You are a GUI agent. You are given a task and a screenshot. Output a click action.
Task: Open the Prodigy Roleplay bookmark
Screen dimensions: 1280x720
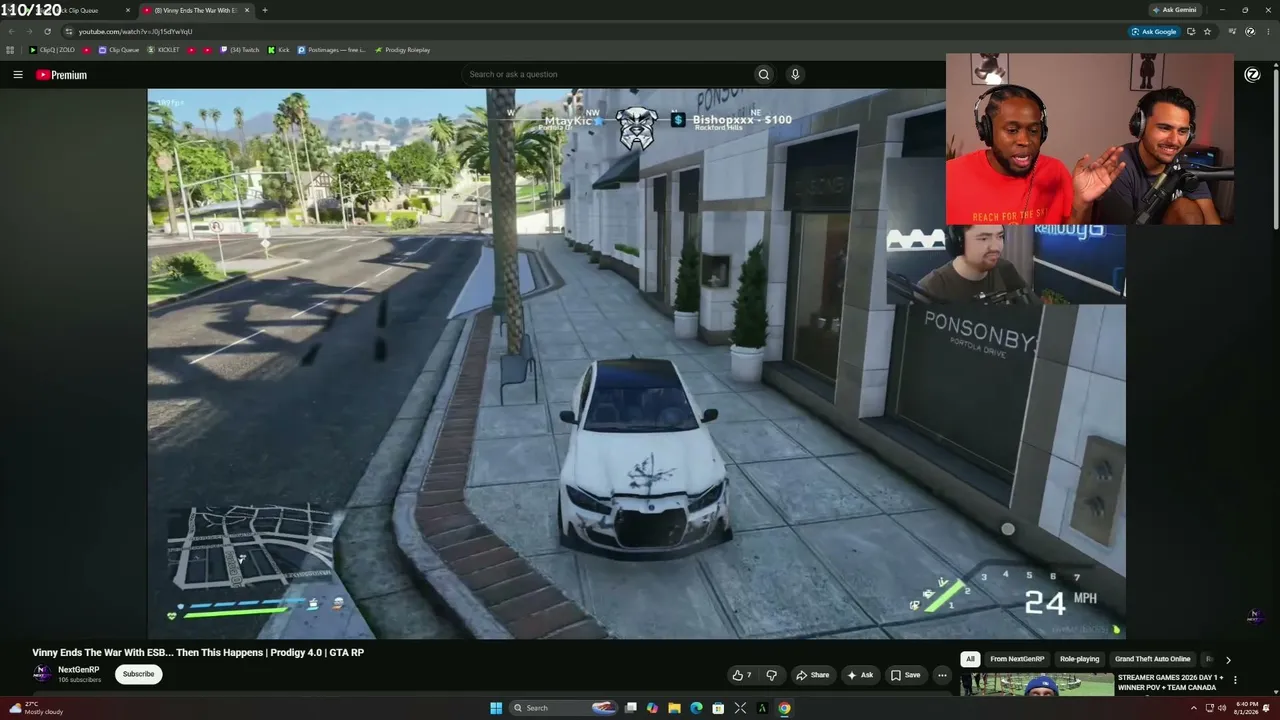(402, 50)
